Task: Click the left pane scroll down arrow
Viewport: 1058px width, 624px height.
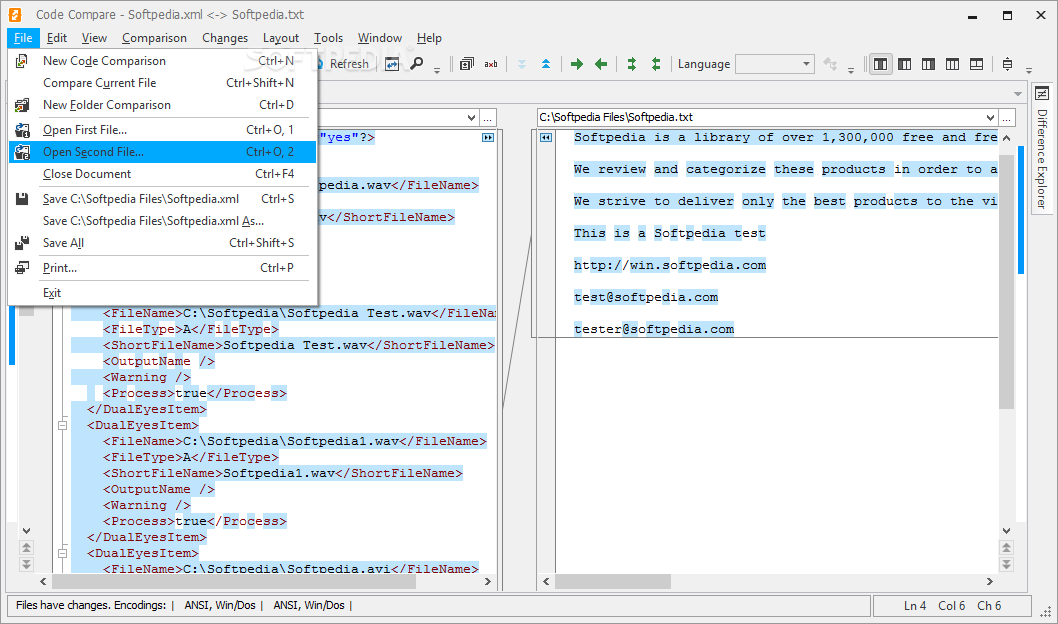Action: 26,531
